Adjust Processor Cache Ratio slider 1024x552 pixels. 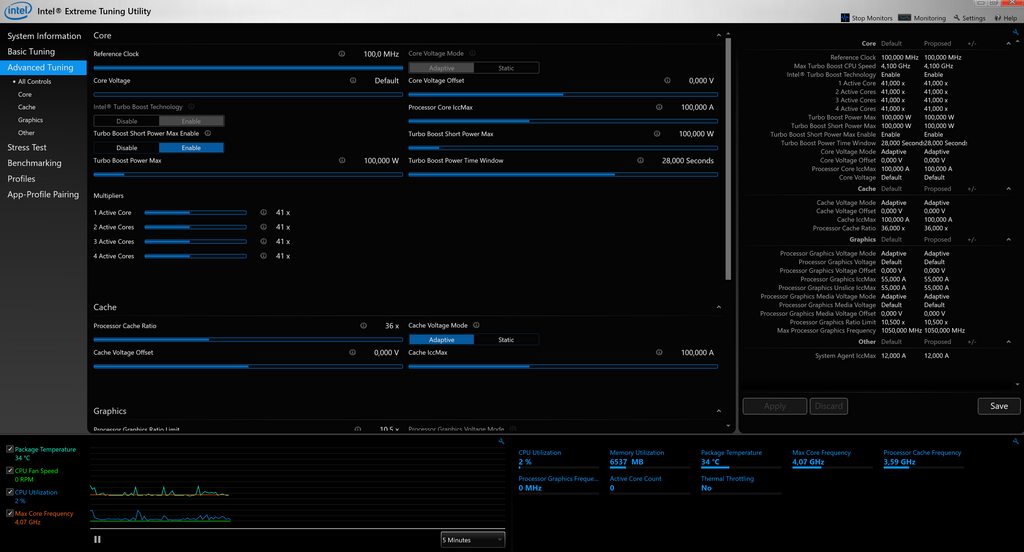tap(248, 340)
